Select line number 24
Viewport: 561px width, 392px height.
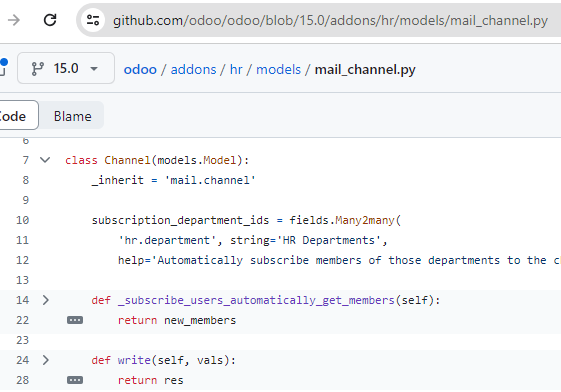pos(22,360)
